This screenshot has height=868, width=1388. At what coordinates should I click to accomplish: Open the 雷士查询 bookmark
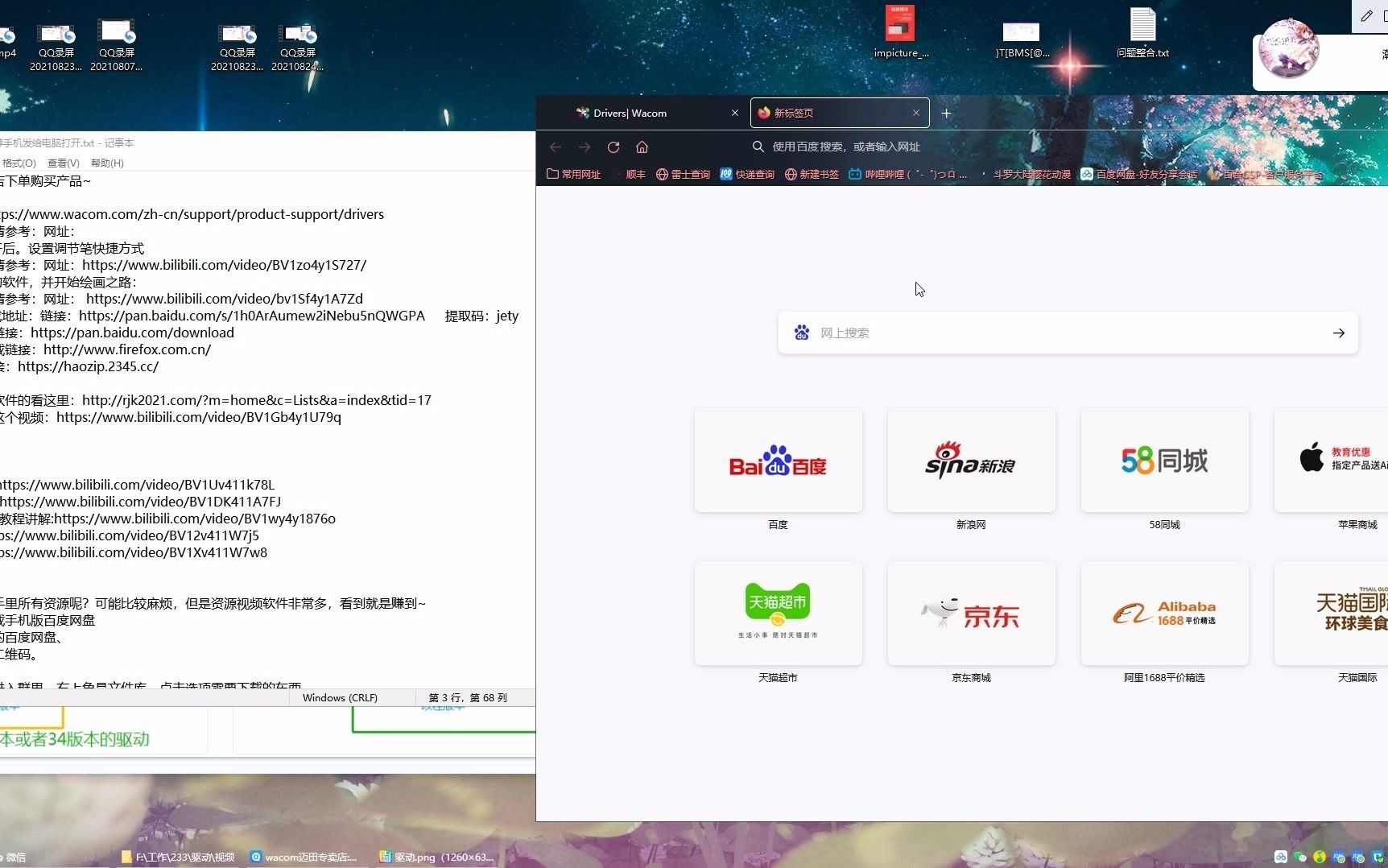(683, 174)
